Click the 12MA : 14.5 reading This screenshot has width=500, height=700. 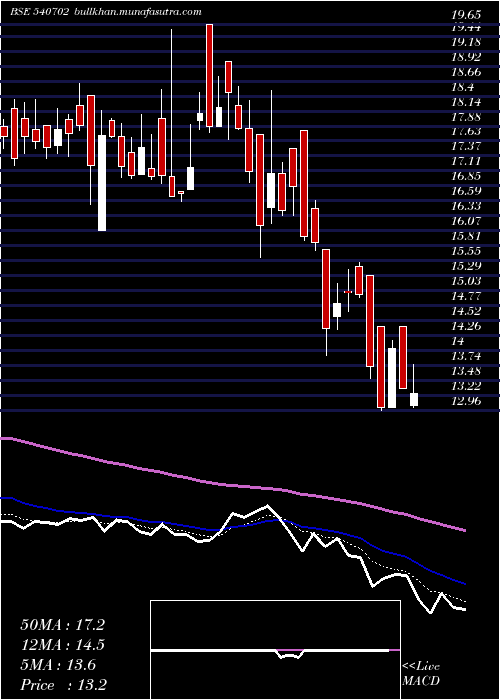click(x=62, y=645)
